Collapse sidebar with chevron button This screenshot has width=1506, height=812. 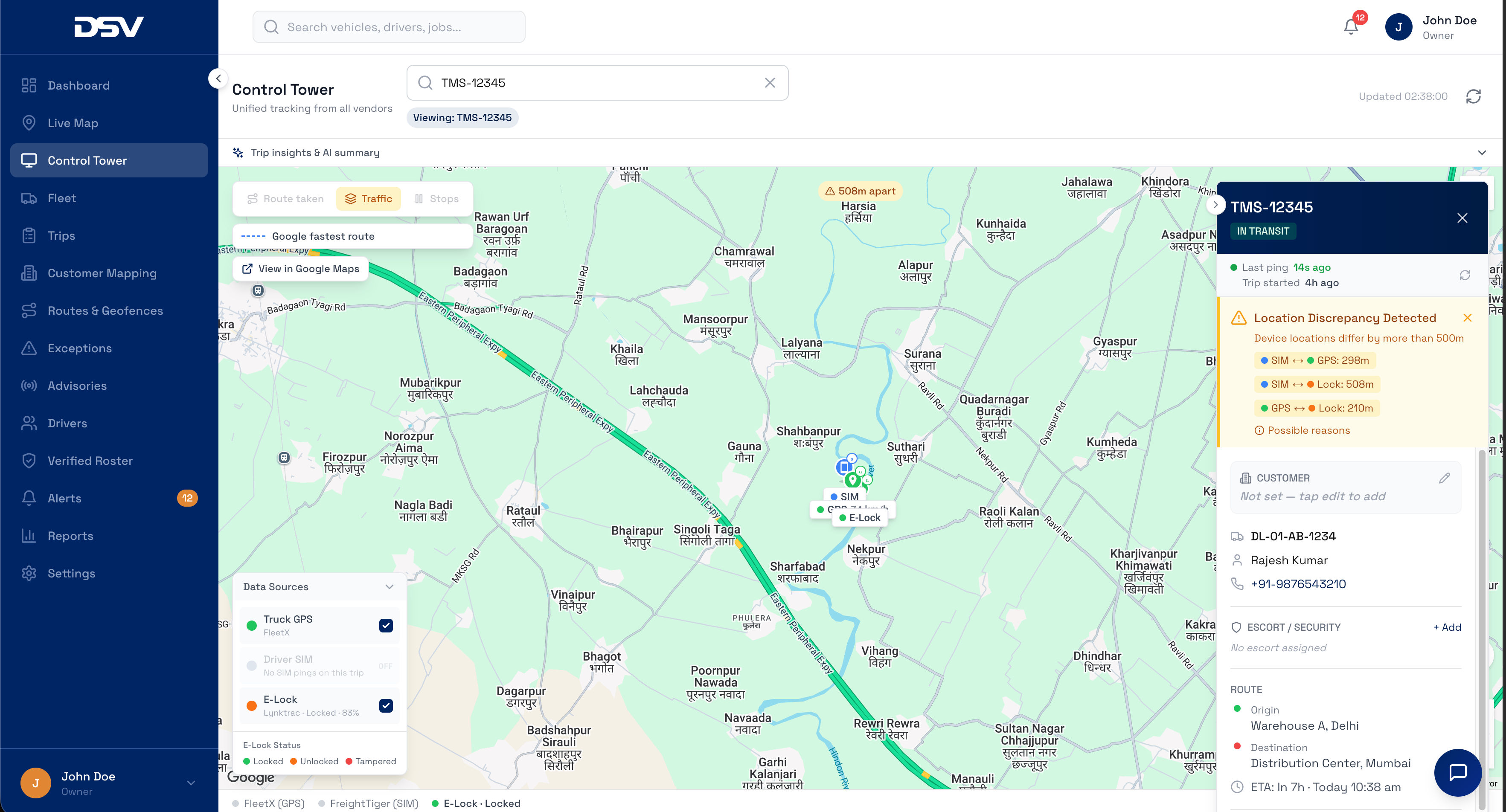218,78
